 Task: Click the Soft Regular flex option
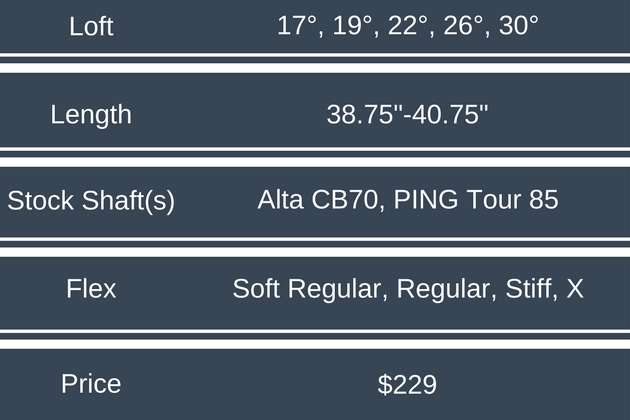[x=308, y=290]
